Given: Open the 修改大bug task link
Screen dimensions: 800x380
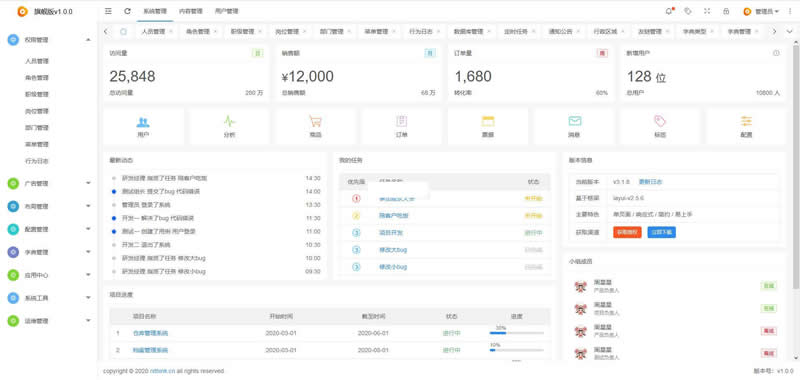Looking at the screenshot, I should pos(393,250).
